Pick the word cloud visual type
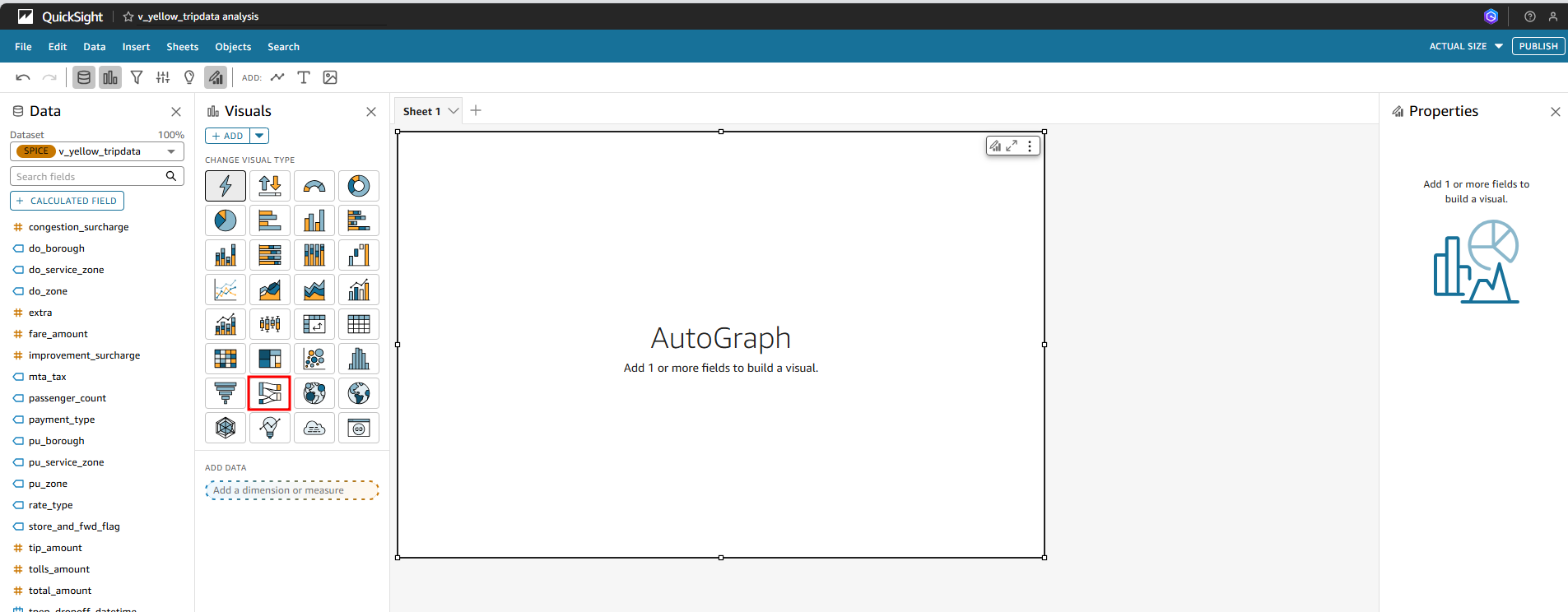Image resolution: width=1568 pixels, height=612 pixels. click(x=314, y=428)
